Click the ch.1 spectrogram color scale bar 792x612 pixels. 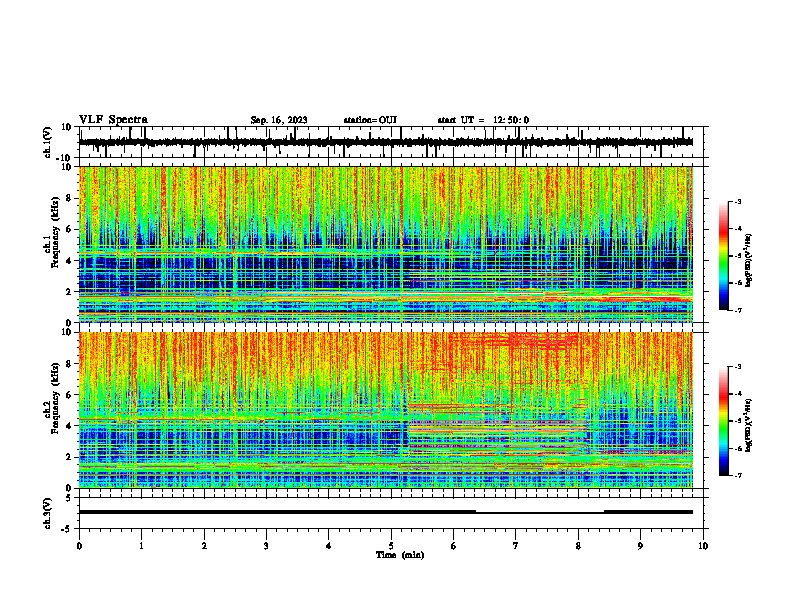point(723,256)
